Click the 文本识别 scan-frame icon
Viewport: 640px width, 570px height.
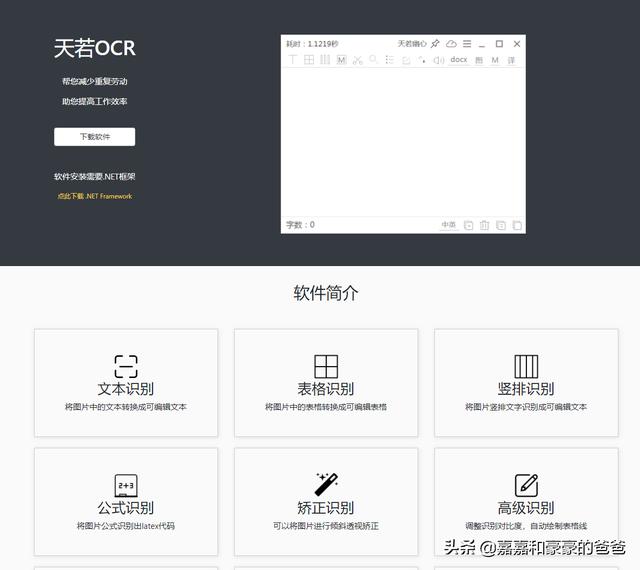126,366
